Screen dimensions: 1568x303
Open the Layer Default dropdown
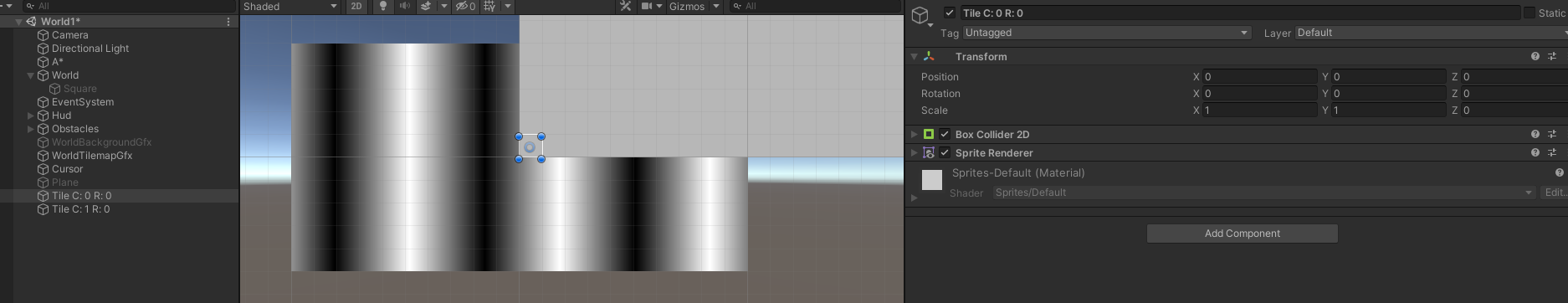[x=1431, y=33]
